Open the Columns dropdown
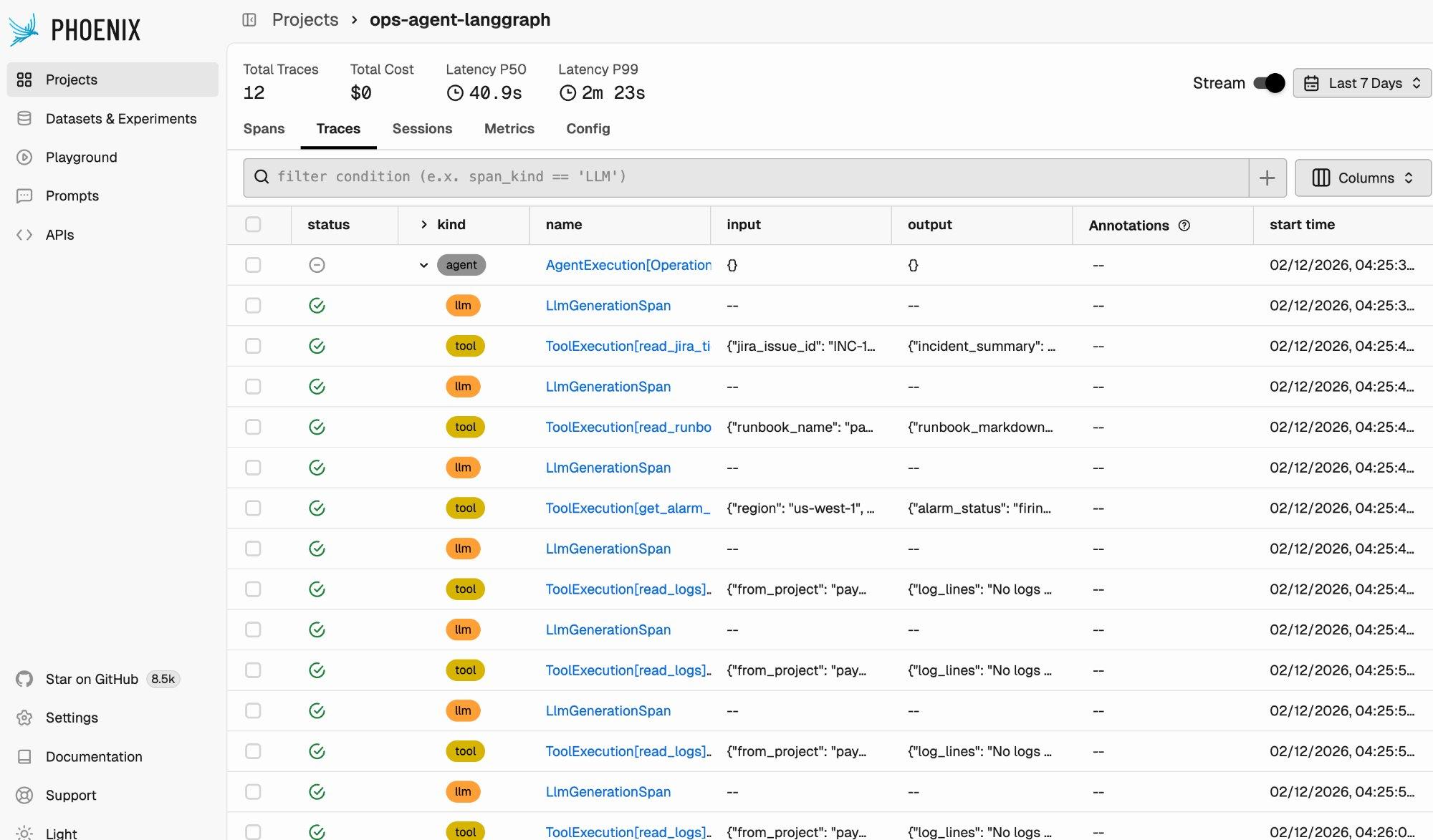Viewport: 1433px width, 840px height. [x=1362, y=178]
